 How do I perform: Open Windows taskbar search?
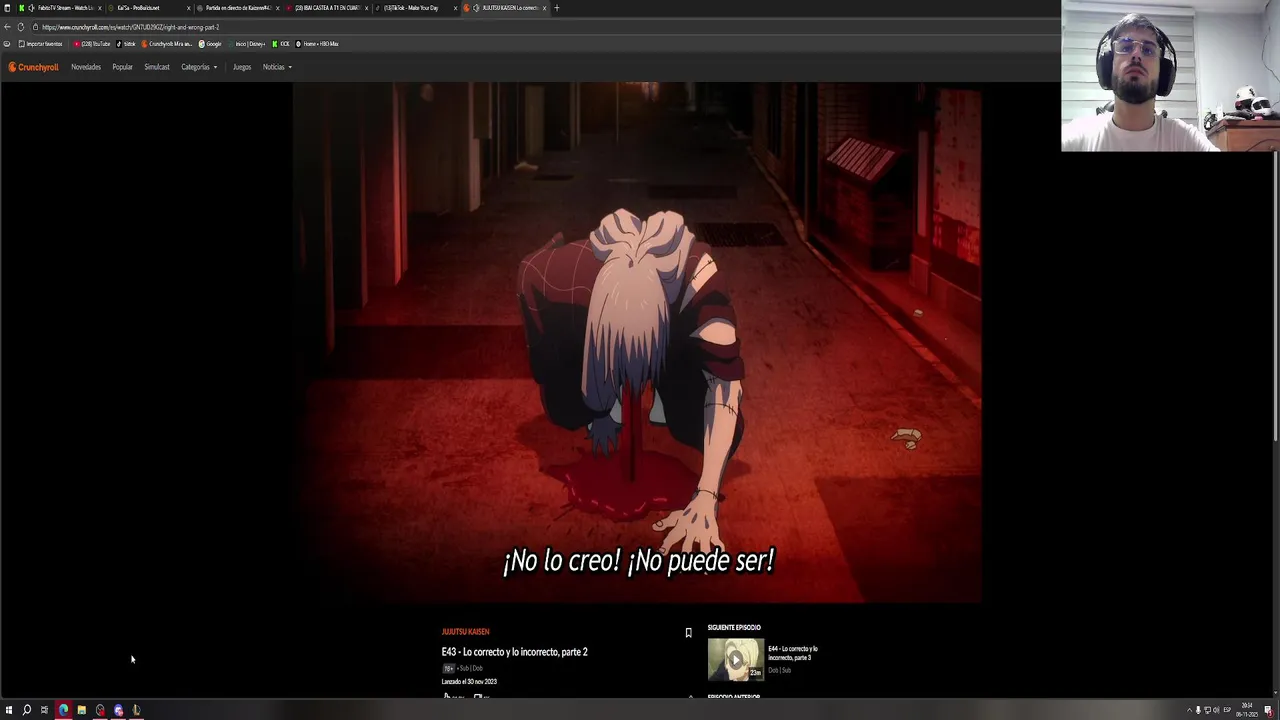27,710
